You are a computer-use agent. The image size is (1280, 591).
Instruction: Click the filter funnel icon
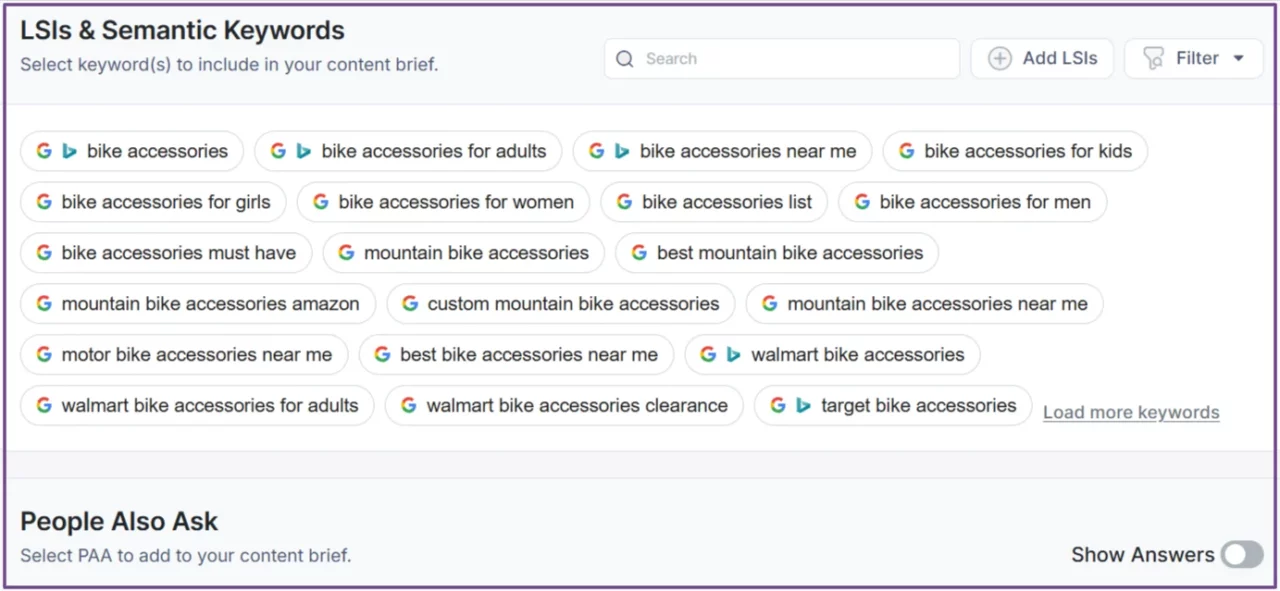coord(1152,58)
